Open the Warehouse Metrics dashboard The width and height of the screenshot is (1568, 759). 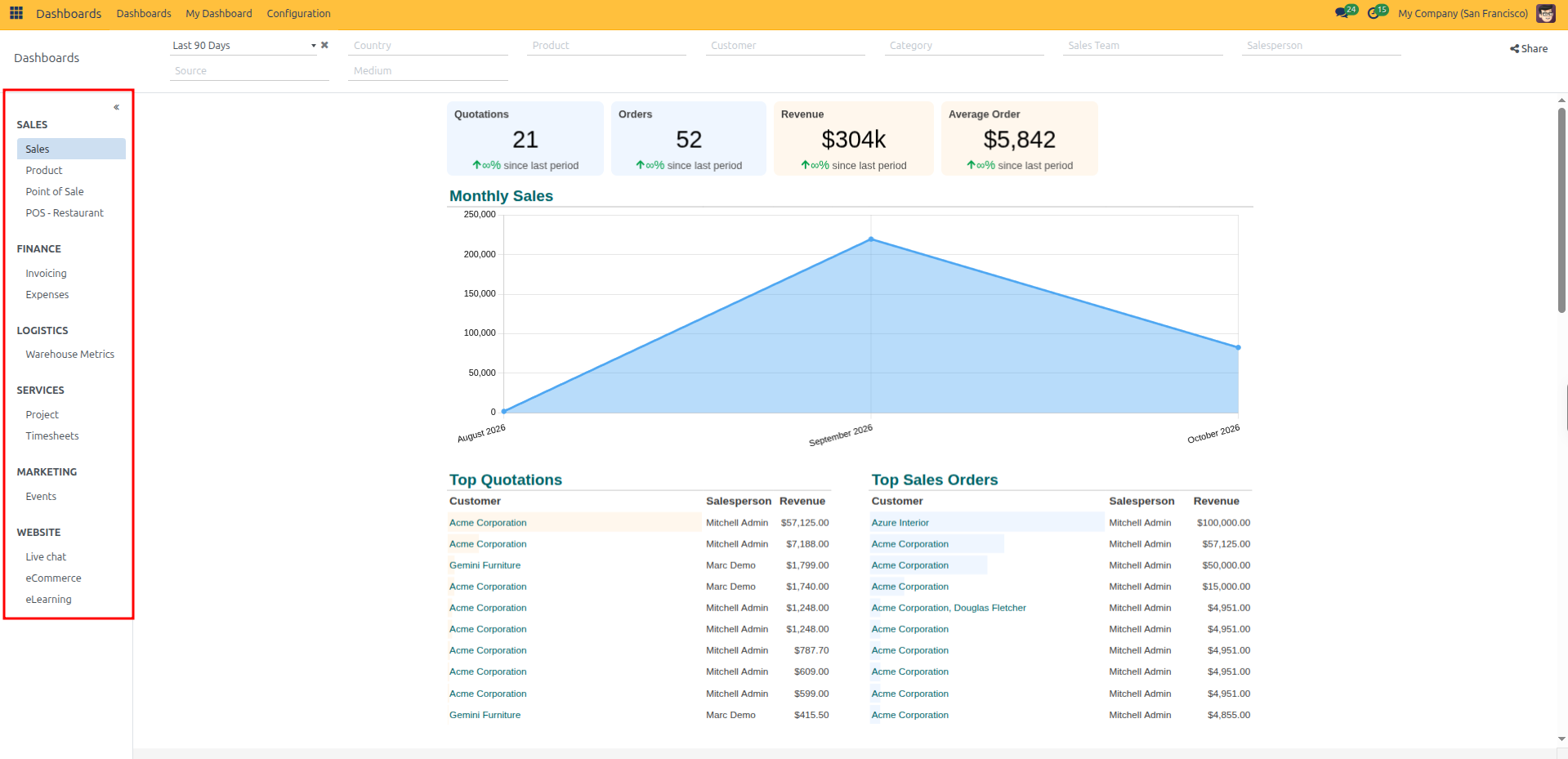tap(71, 354)
